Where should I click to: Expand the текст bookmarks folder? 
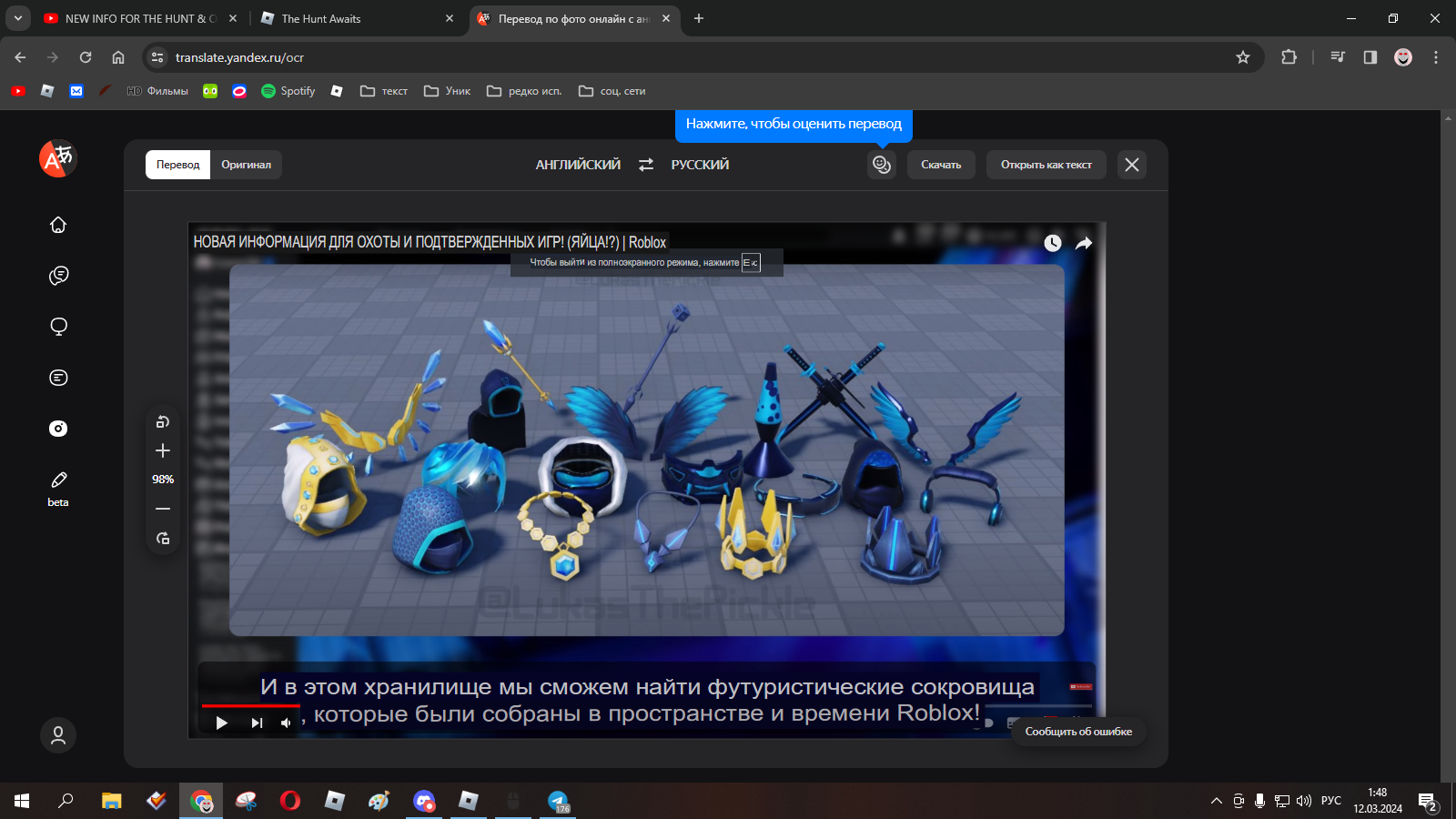384,91
